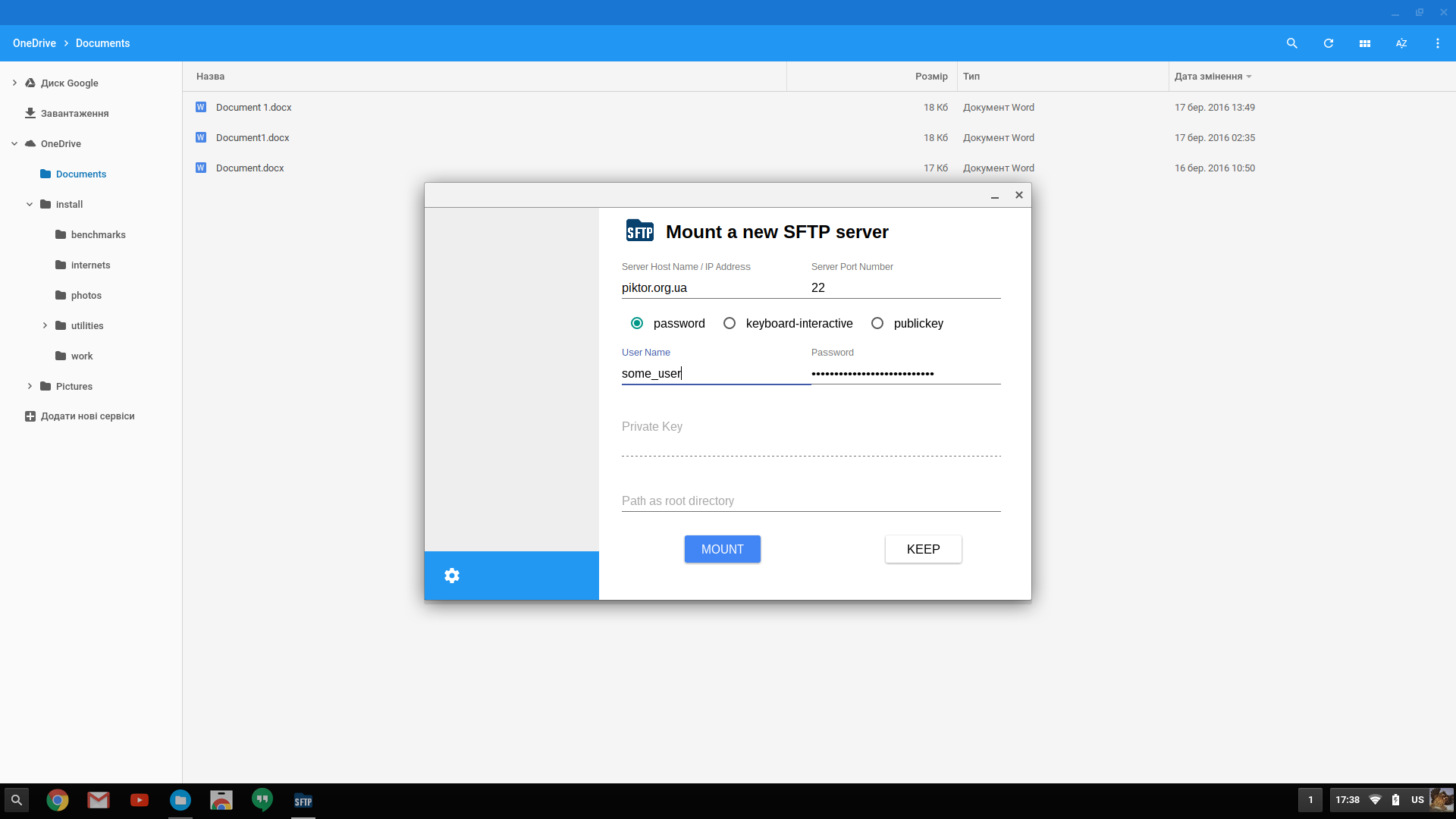Click Word icon of Document1.docx
Screen dimensions: 1456x819
coord(201,137)
